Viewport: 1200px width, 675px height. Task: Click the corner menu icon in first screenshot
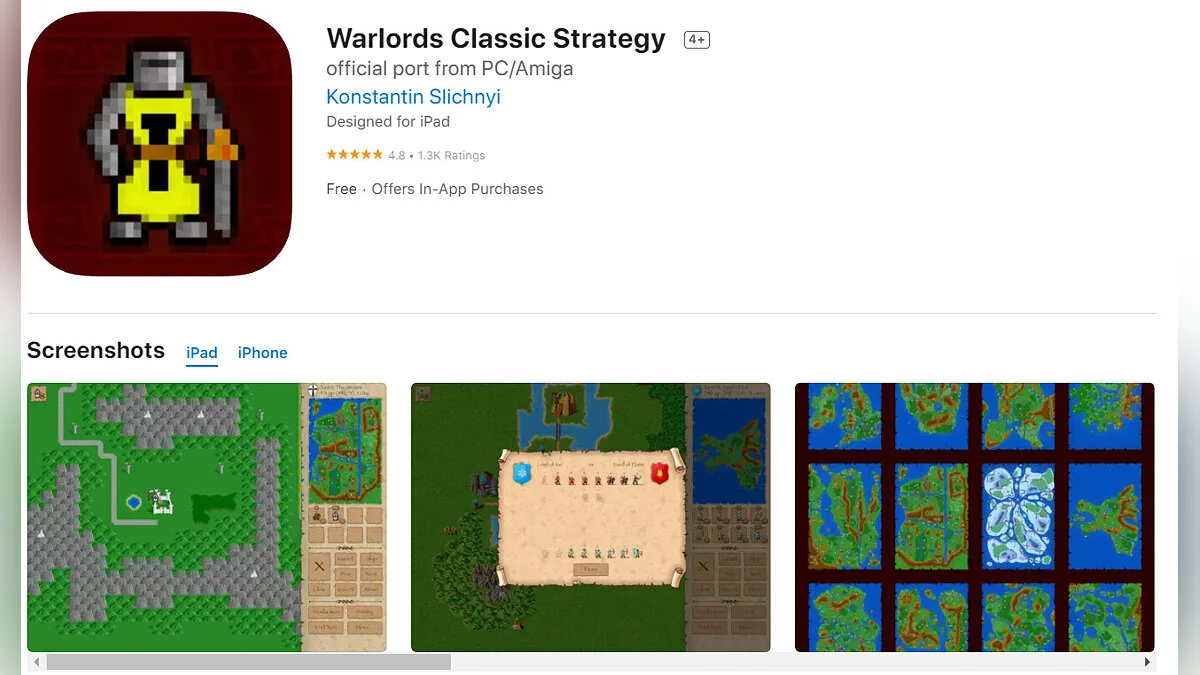(x=37, y=393)
